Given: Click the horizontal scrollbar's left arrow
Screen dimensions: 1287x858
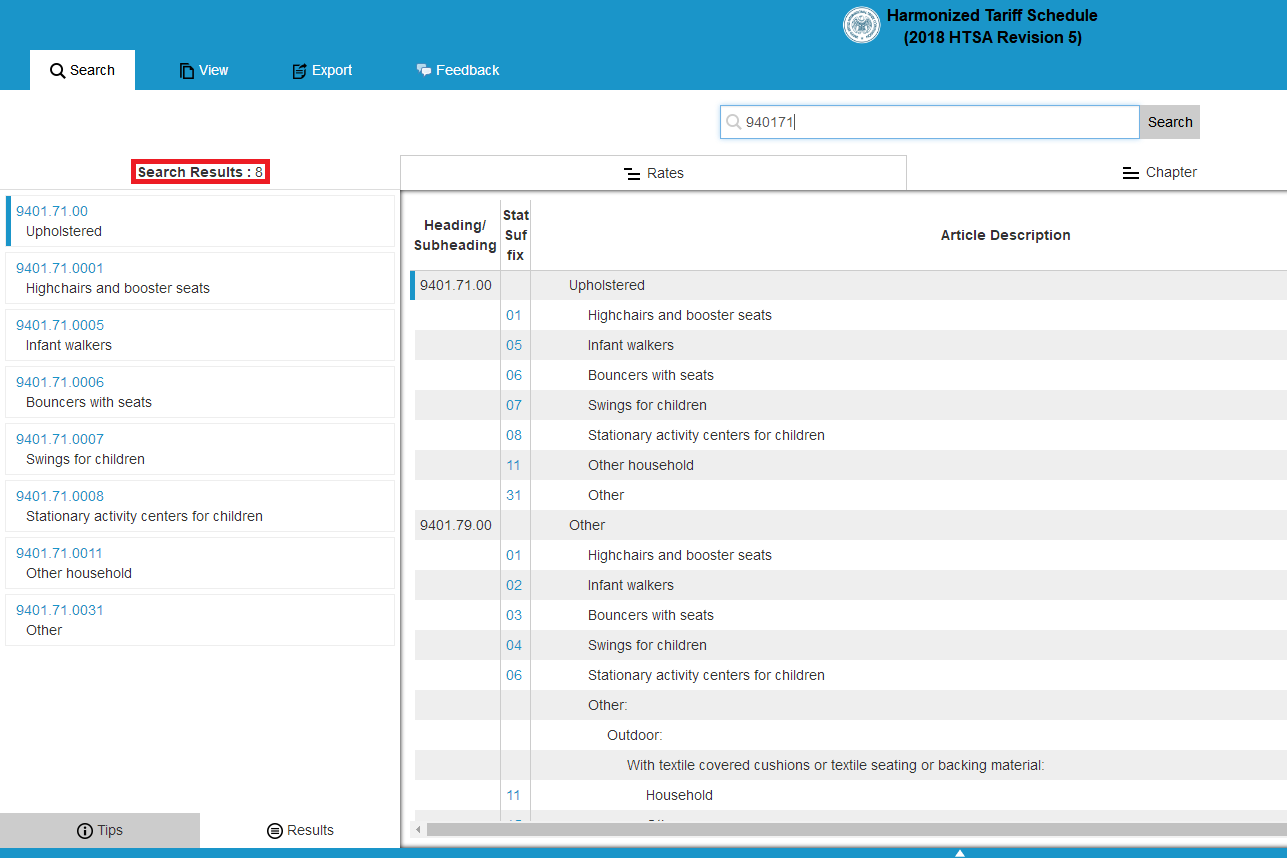Looking at the screenshot, I should coord(419,829).
